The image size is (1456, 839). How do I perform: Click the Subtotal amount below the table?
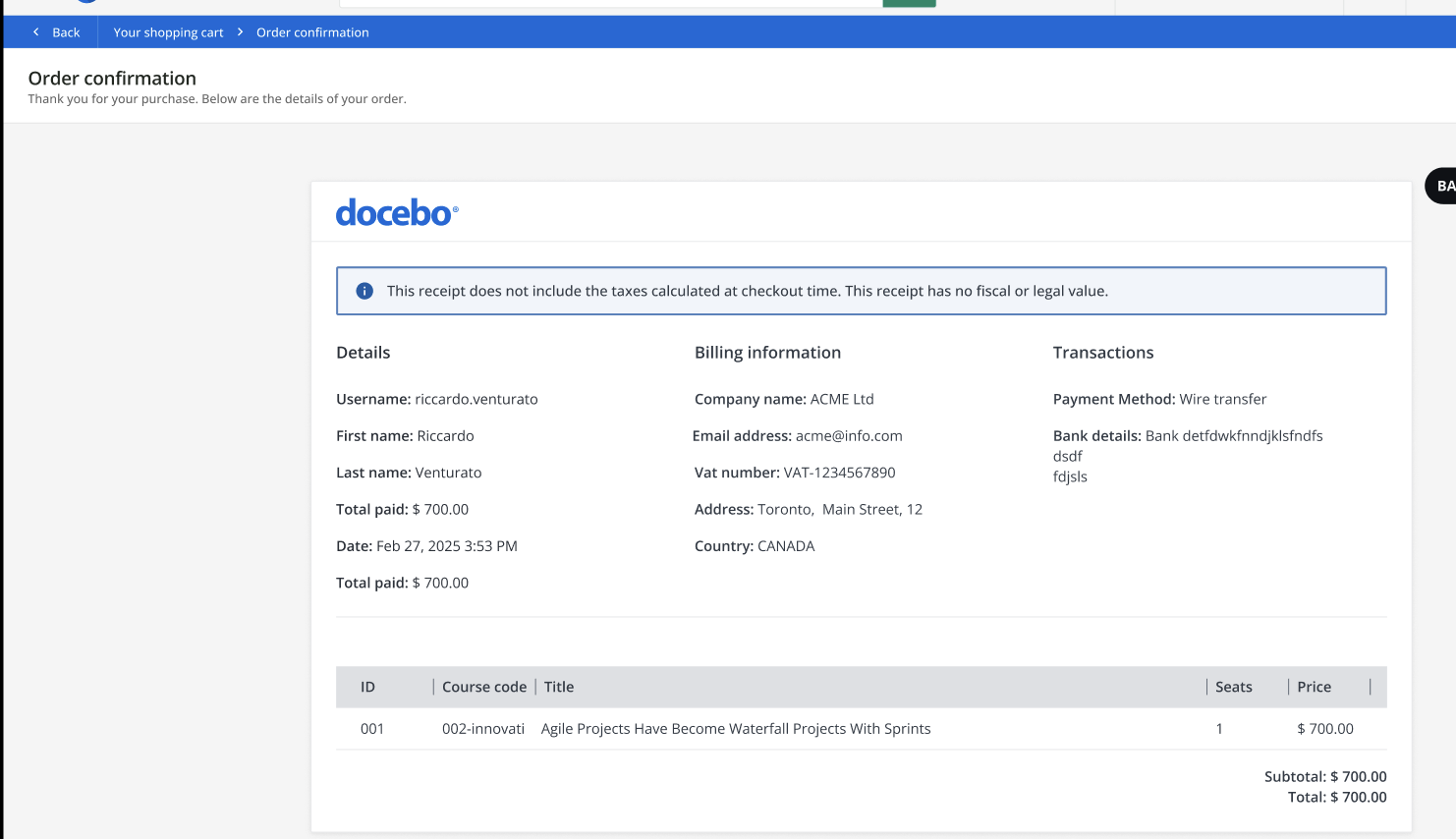[x=1358, y=776]
